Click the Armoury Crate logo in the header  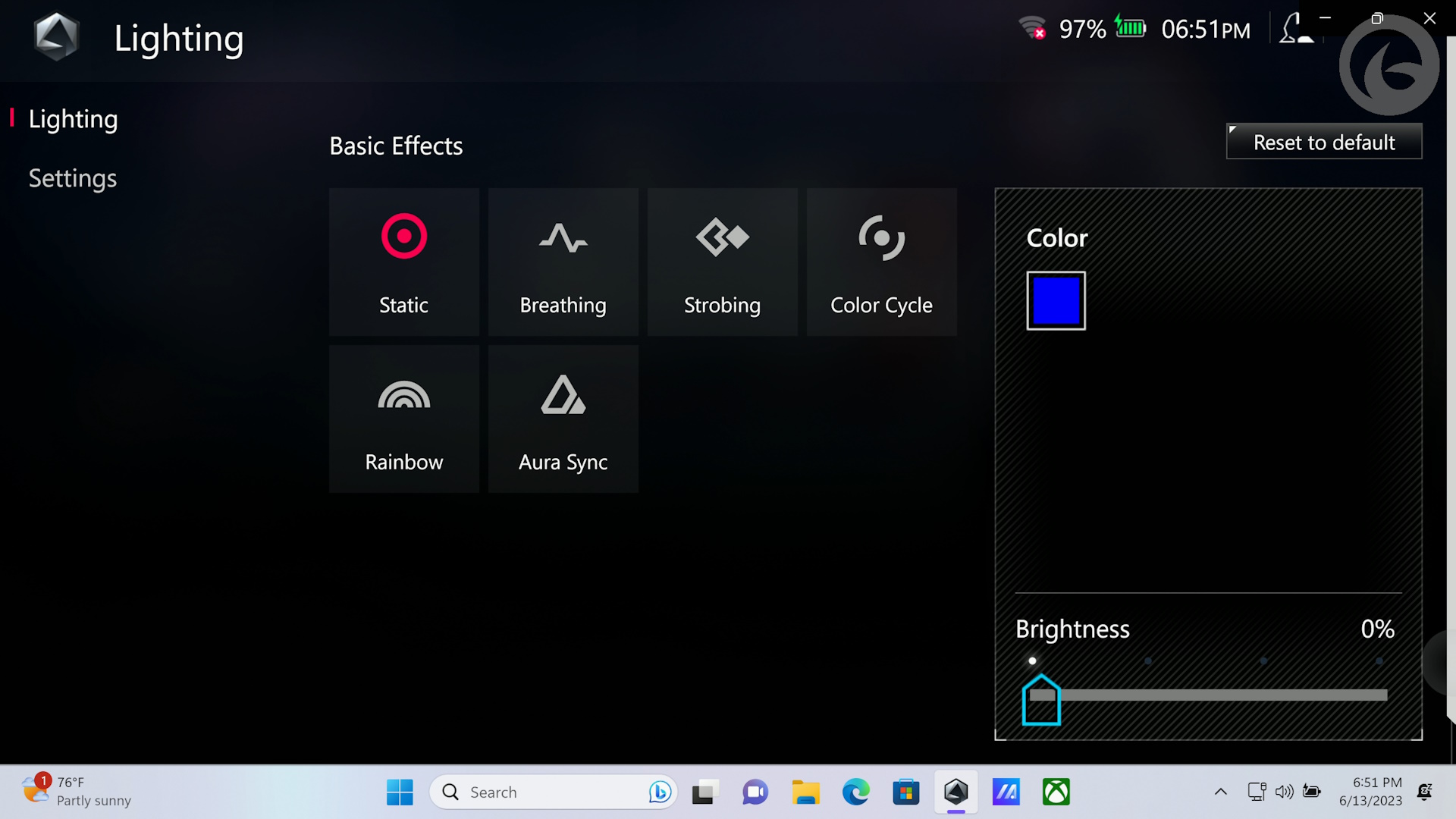click(56, 36)
